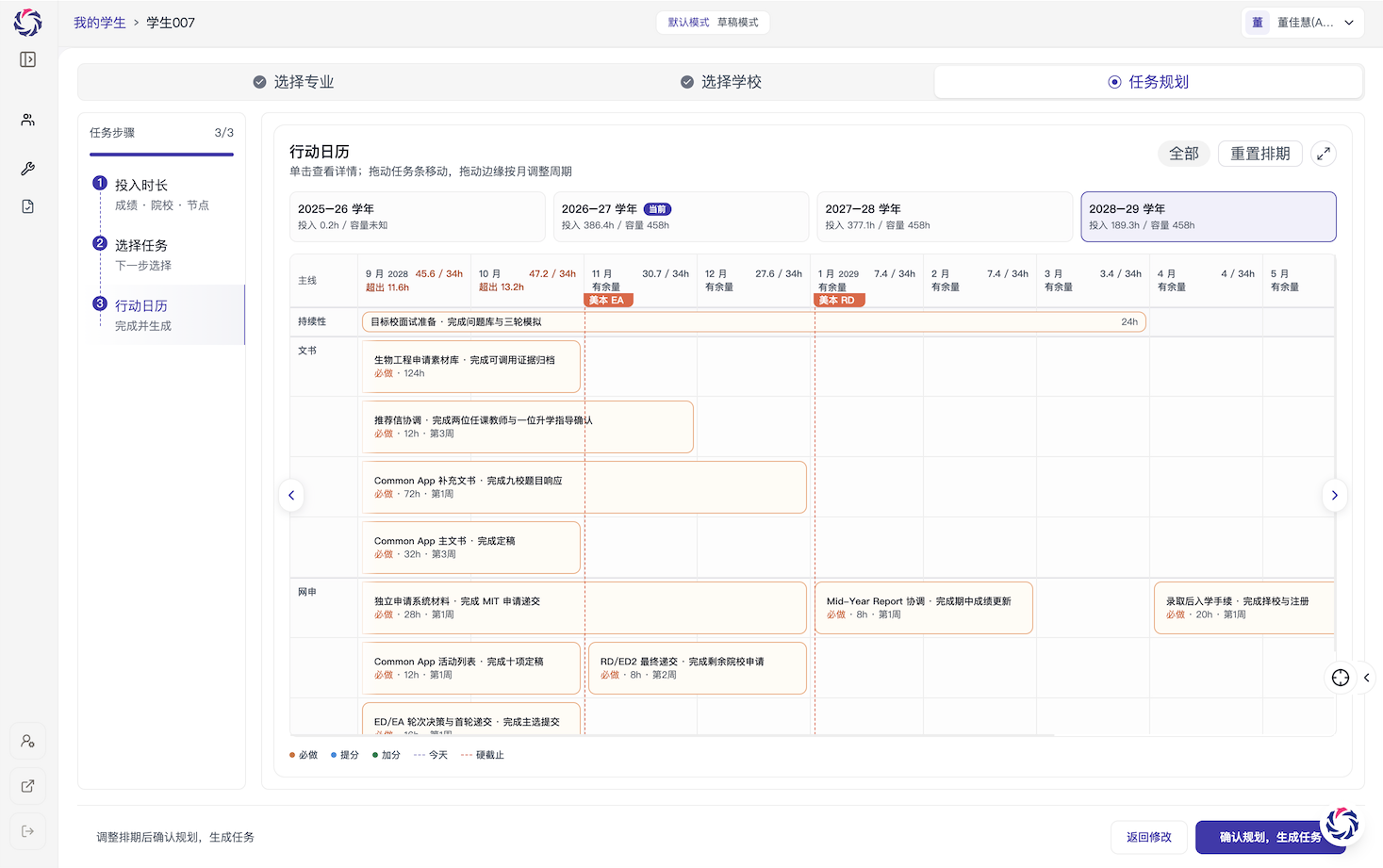Screen dimensions: 1383x868
Task: Open the 我的学生 breadcrumb link
Action: 100,23
